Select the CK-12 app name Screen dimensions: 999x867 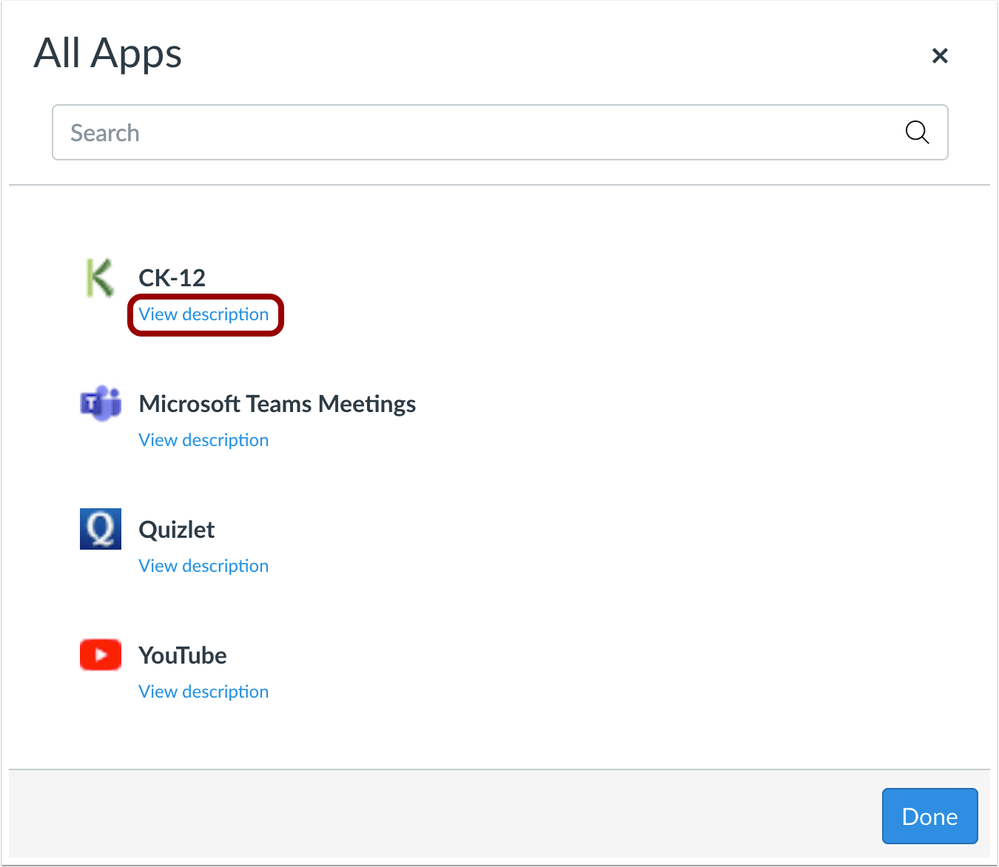pos(172,278)
